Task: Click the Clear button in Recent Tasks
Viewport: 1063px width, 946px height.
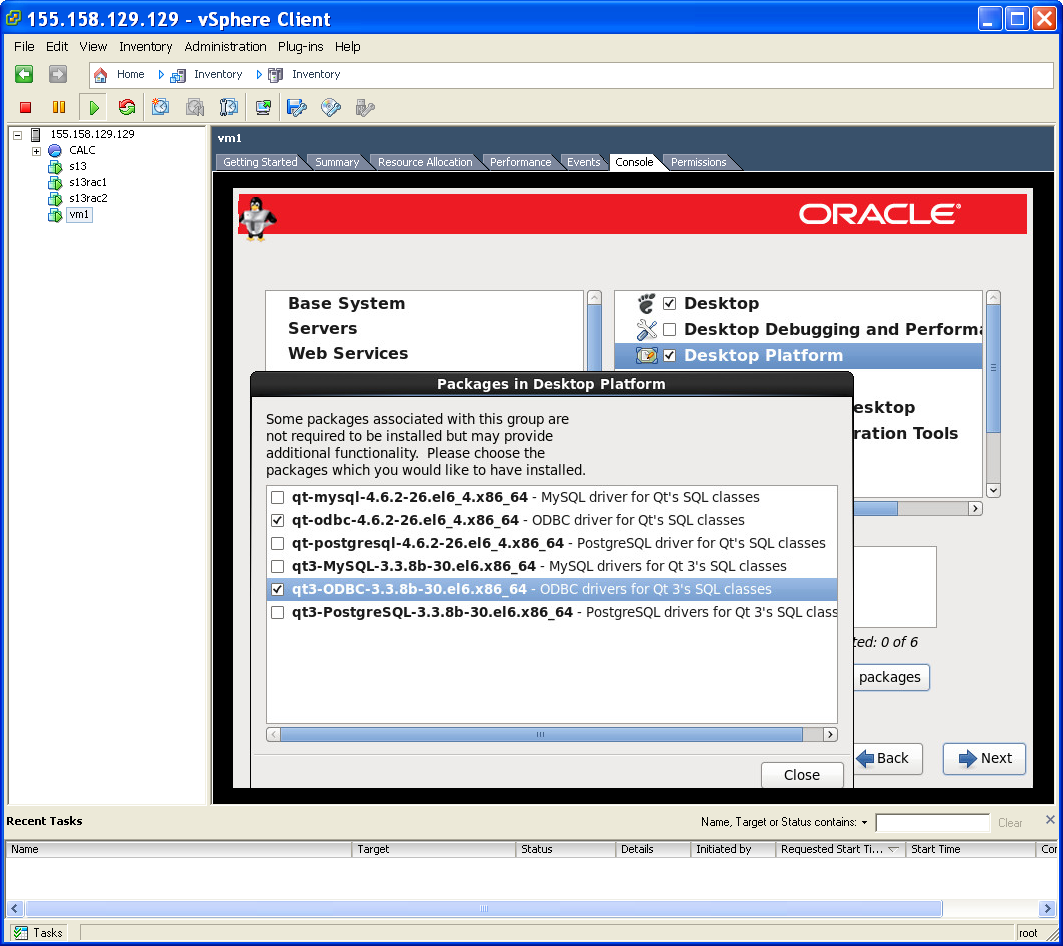Action: [1010, 823]
